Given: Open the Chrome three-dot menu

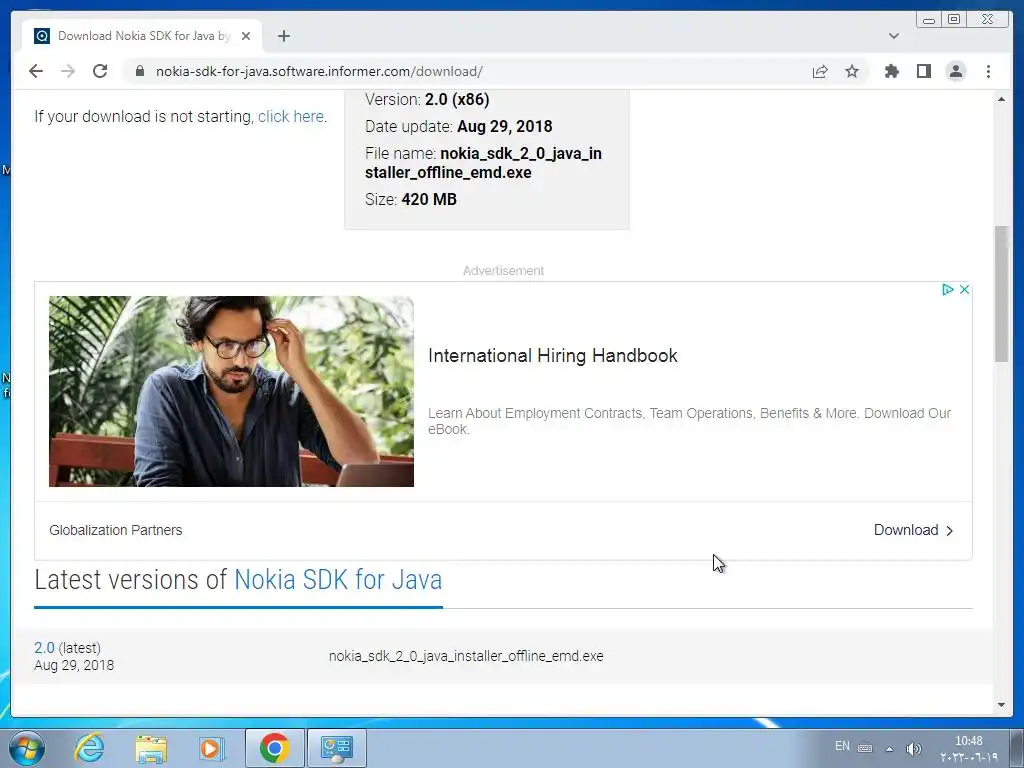Looking at the screenshot, I should [988, 71].
